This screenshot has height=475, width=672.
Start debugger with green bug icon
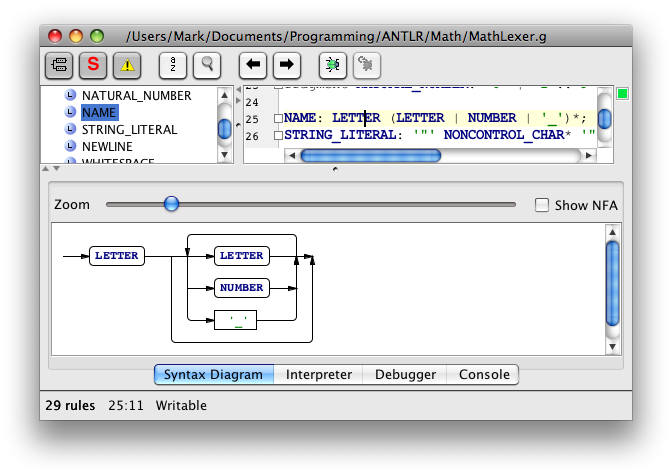click(x=333, y=65)
